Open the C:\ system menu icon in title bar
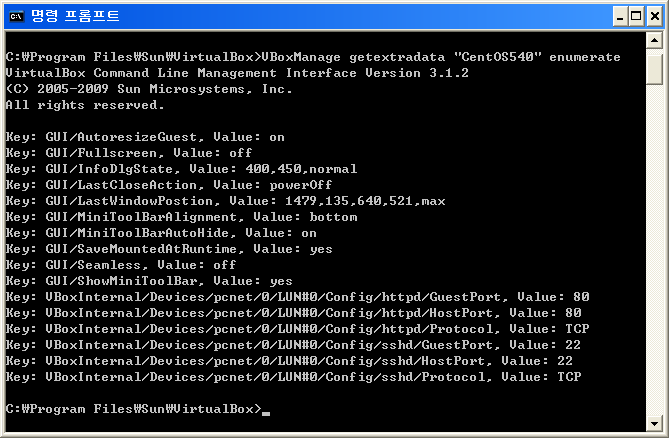Screen dimensions: 669x438 (x=17, y=16)
